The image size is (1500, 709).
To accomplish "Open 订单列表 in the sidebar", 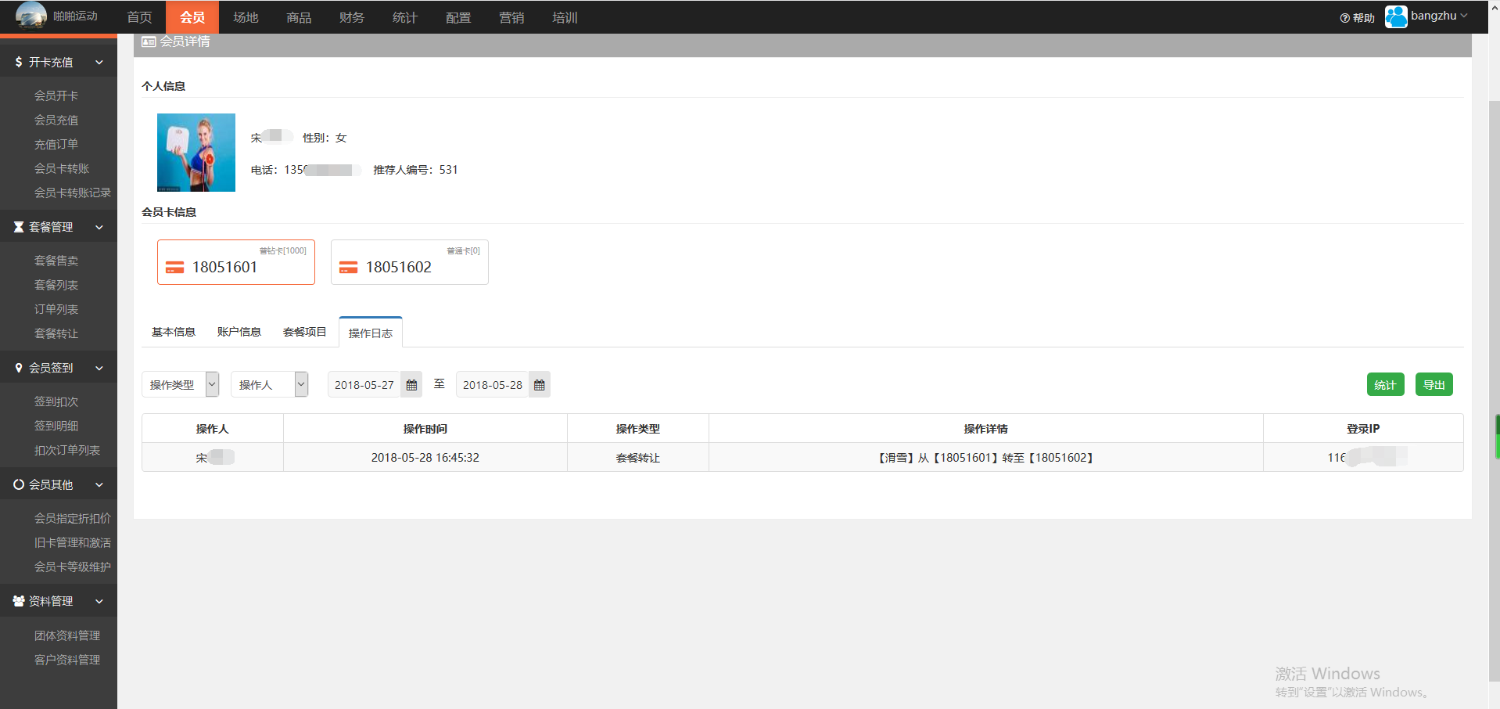I will coord(56,310).
